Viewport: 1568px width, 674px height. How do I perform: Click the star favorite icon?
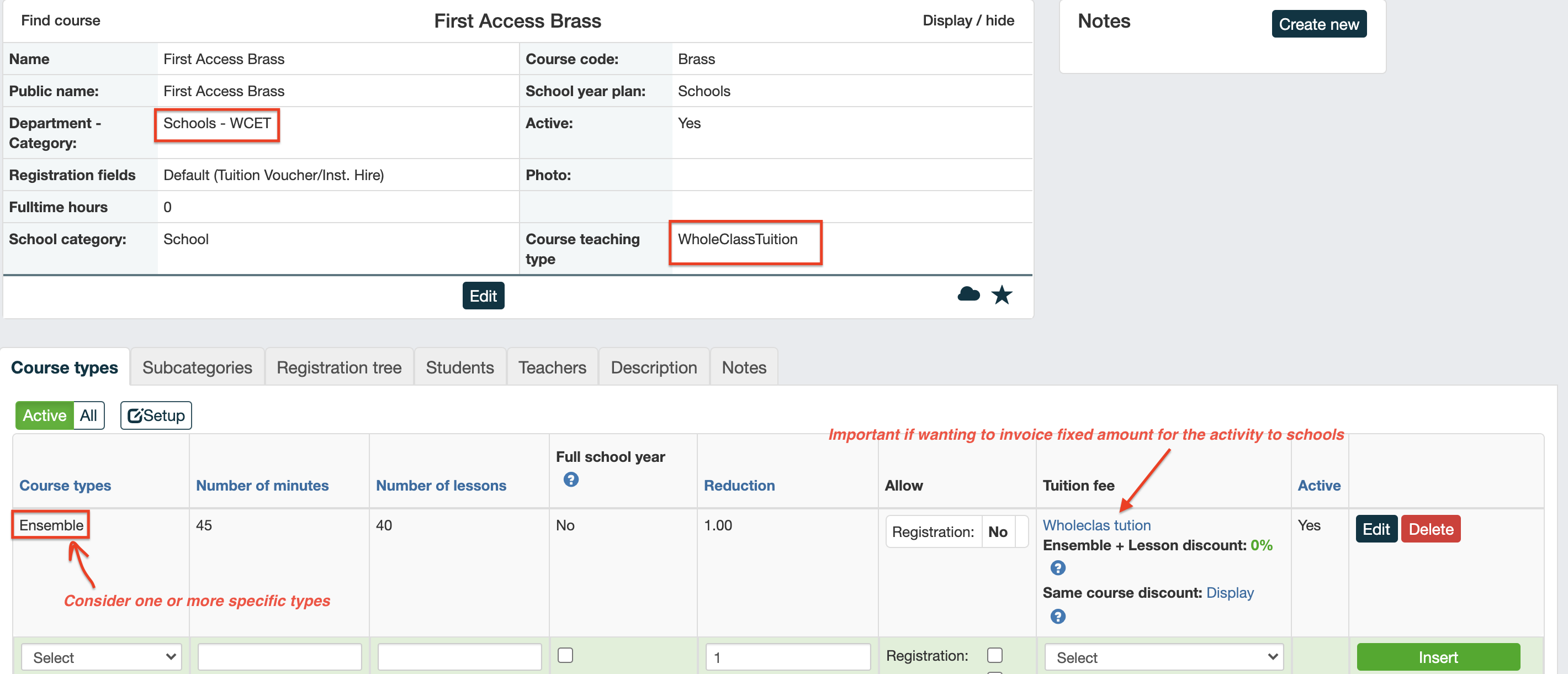pyautogui.click(x=1002, y=294)
